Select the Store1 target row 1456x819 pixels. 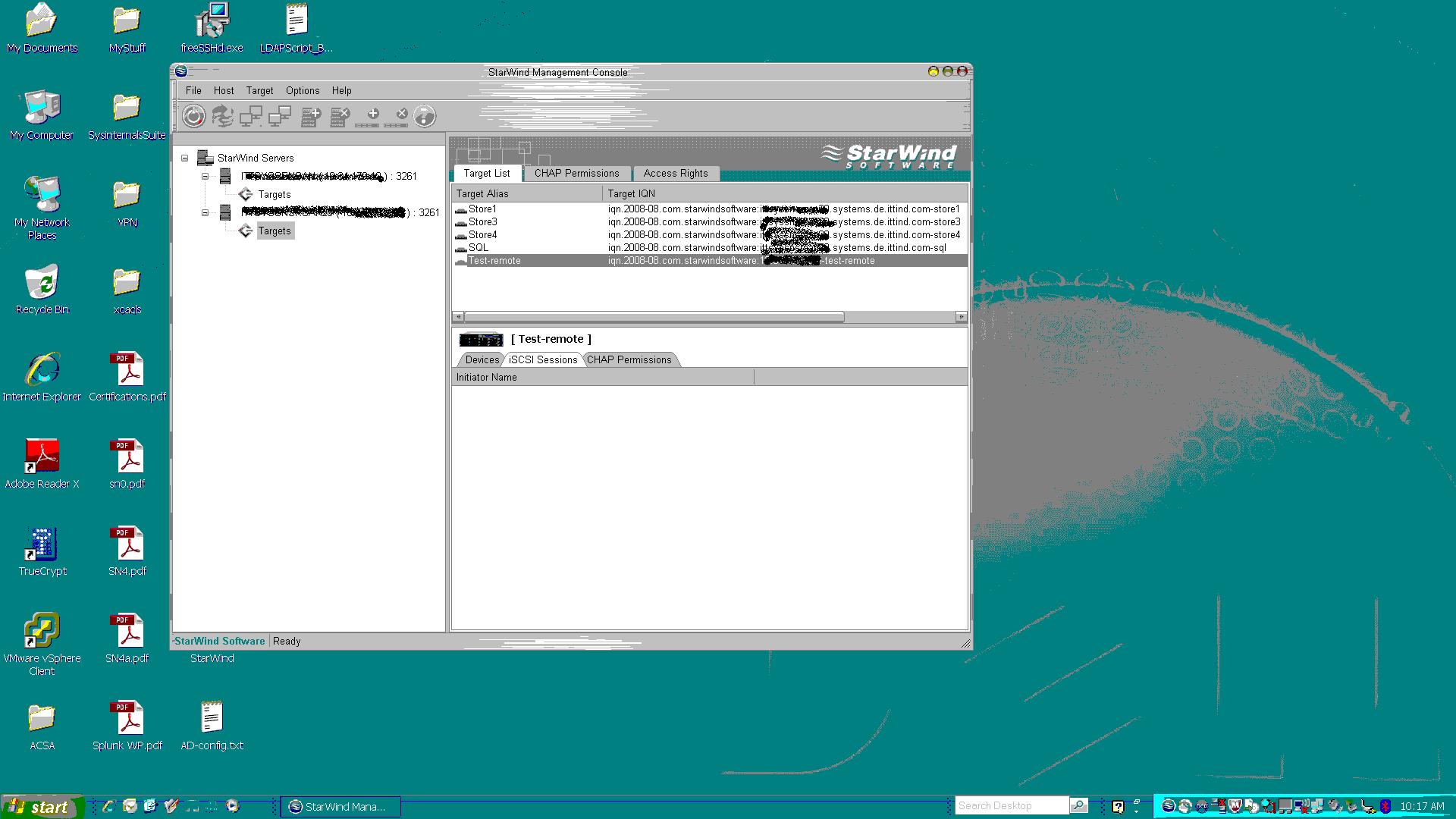tap(710, 209)
